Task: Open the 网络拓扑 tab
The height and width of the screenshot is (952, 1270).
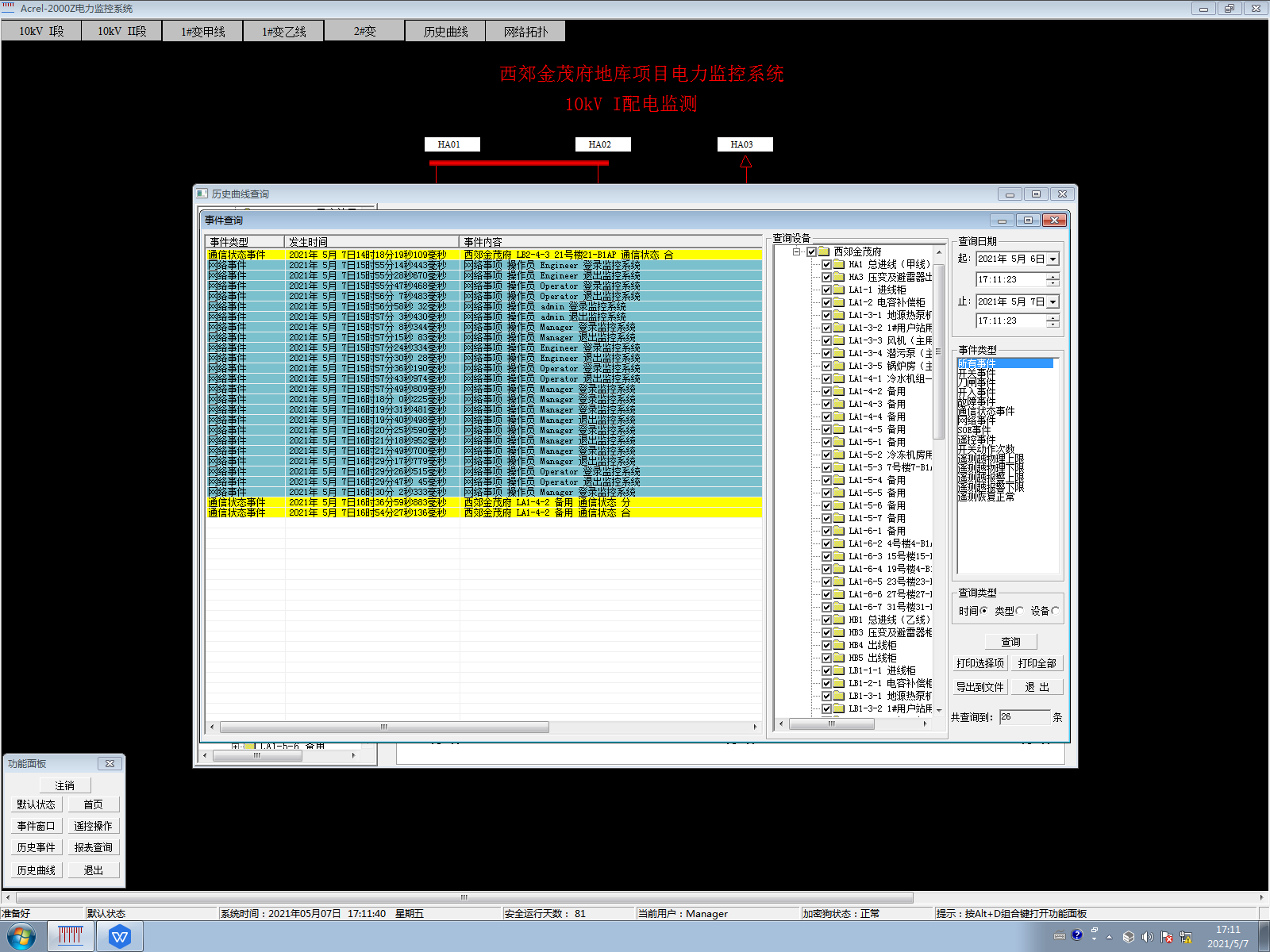Action: (525, 31)
